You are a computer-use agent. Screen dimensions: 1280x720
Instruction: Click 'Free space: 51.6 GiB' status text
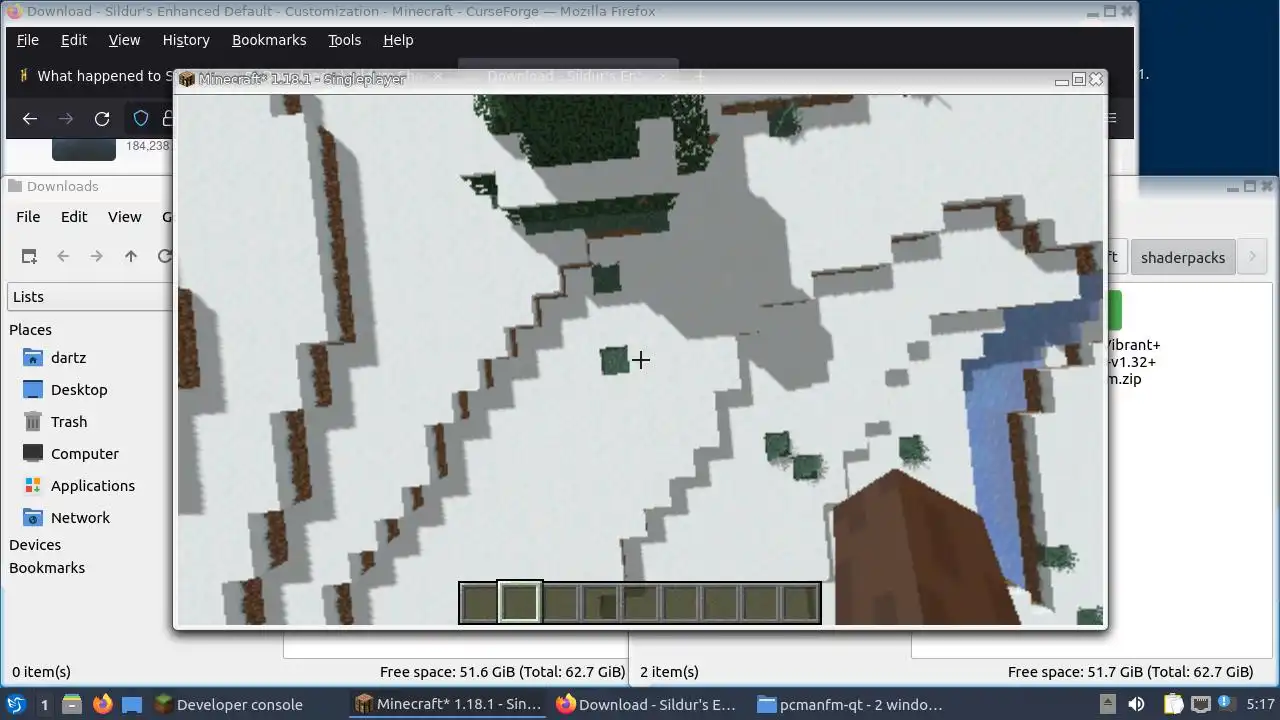coord(503,672)
